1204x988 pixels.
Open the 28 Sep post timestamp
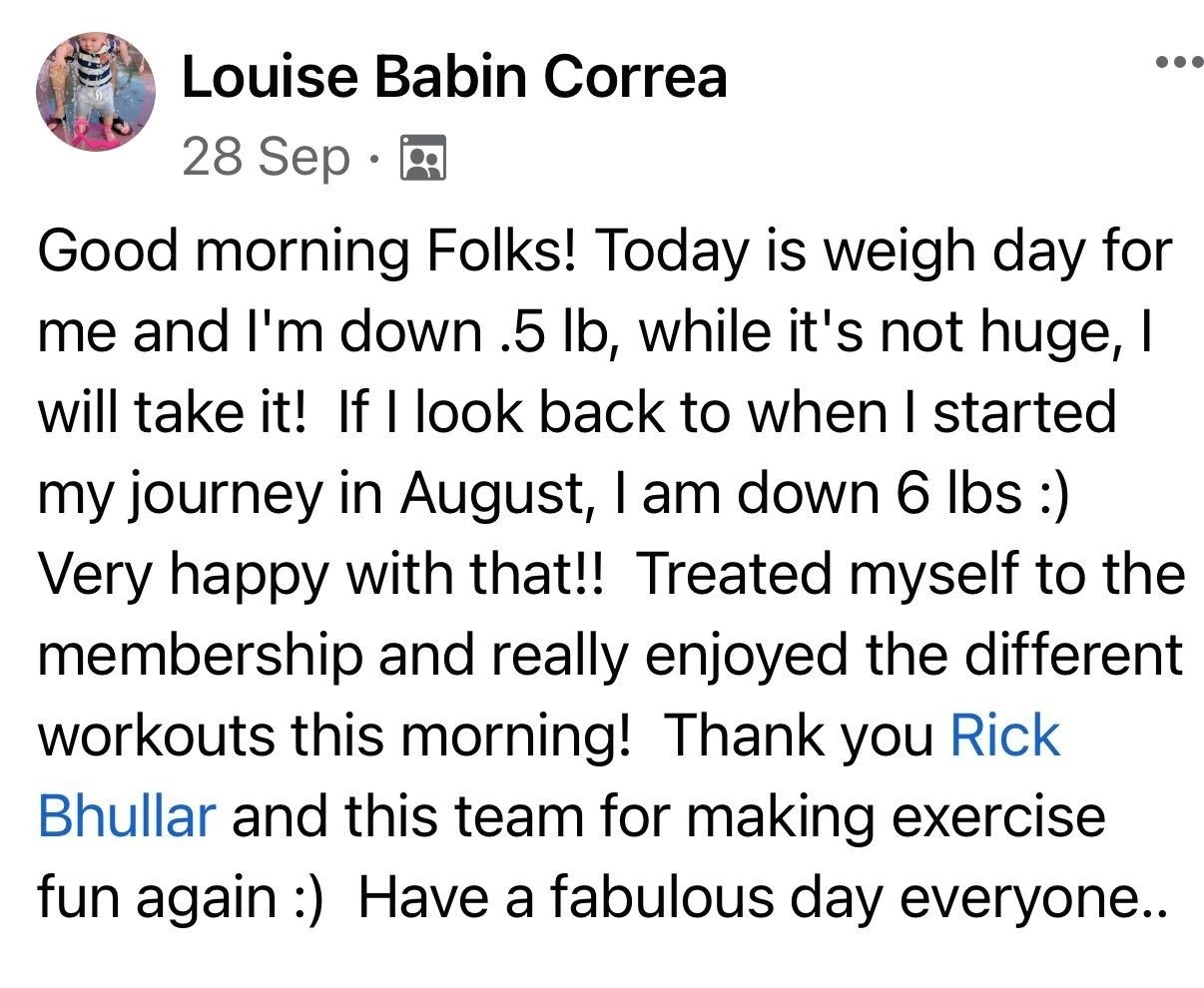[267, 158]
